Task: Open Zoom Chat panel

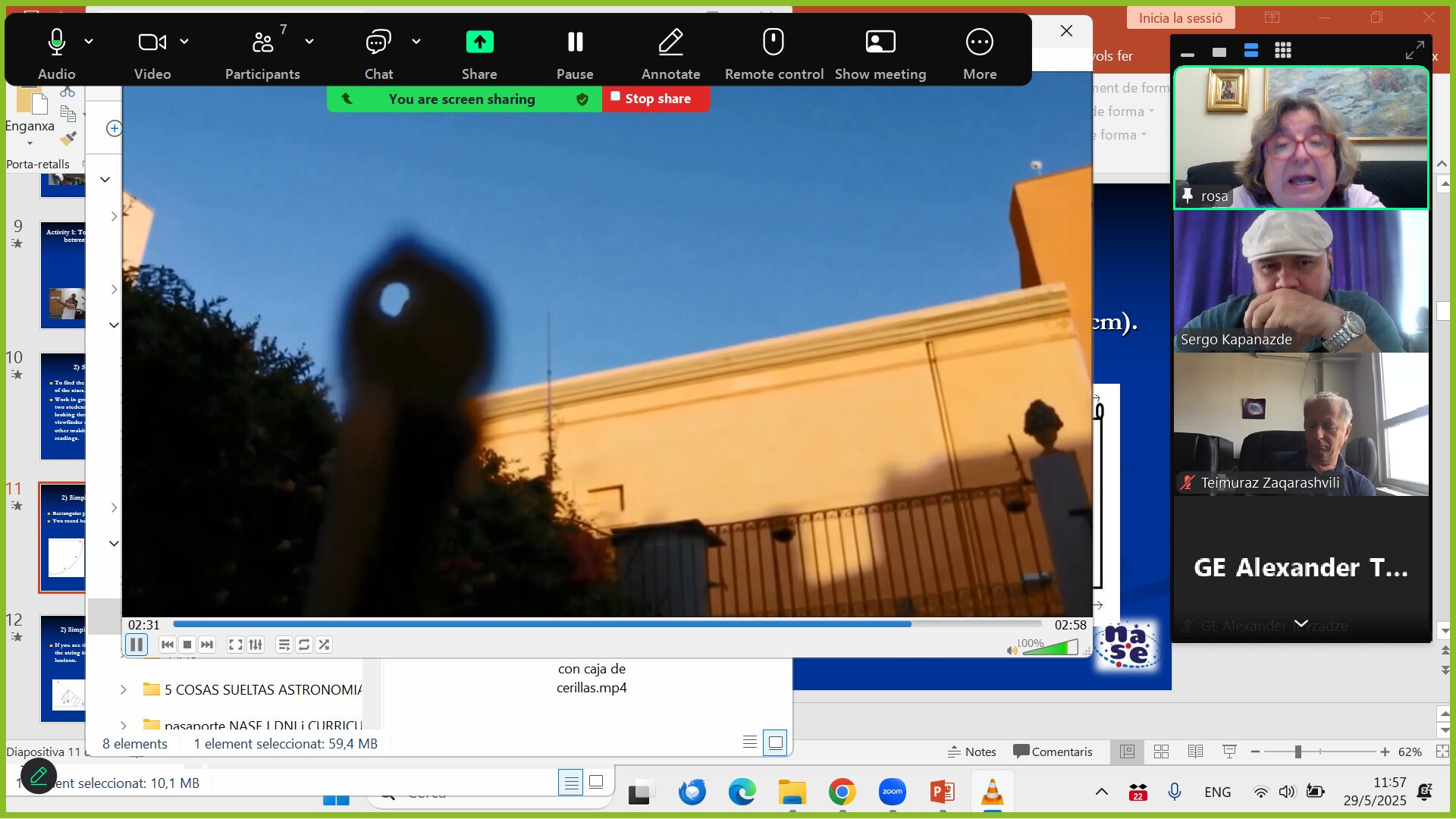Action: point(378,52)
